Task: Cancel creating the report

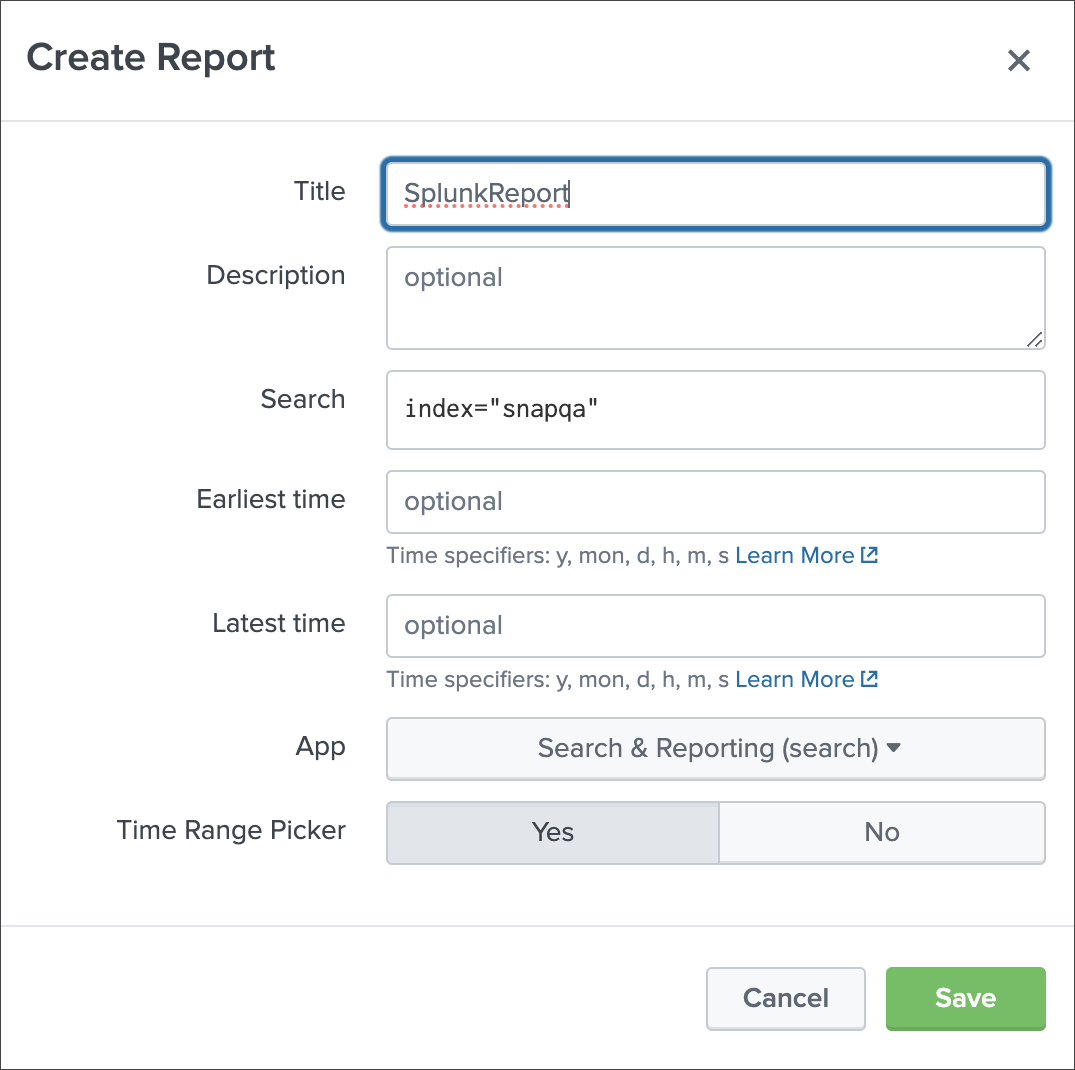Action: click(x=785, y=998)
